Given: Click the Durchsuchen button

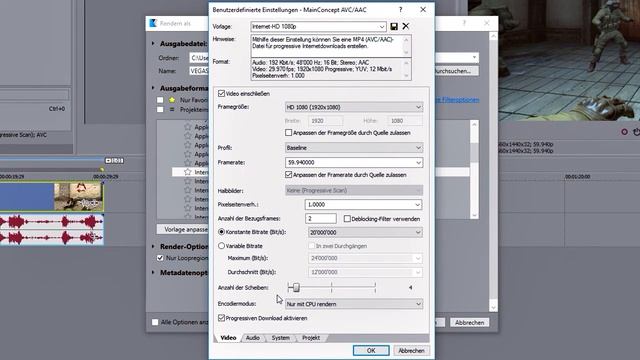Looking at the screenshot, I should 456,71.
